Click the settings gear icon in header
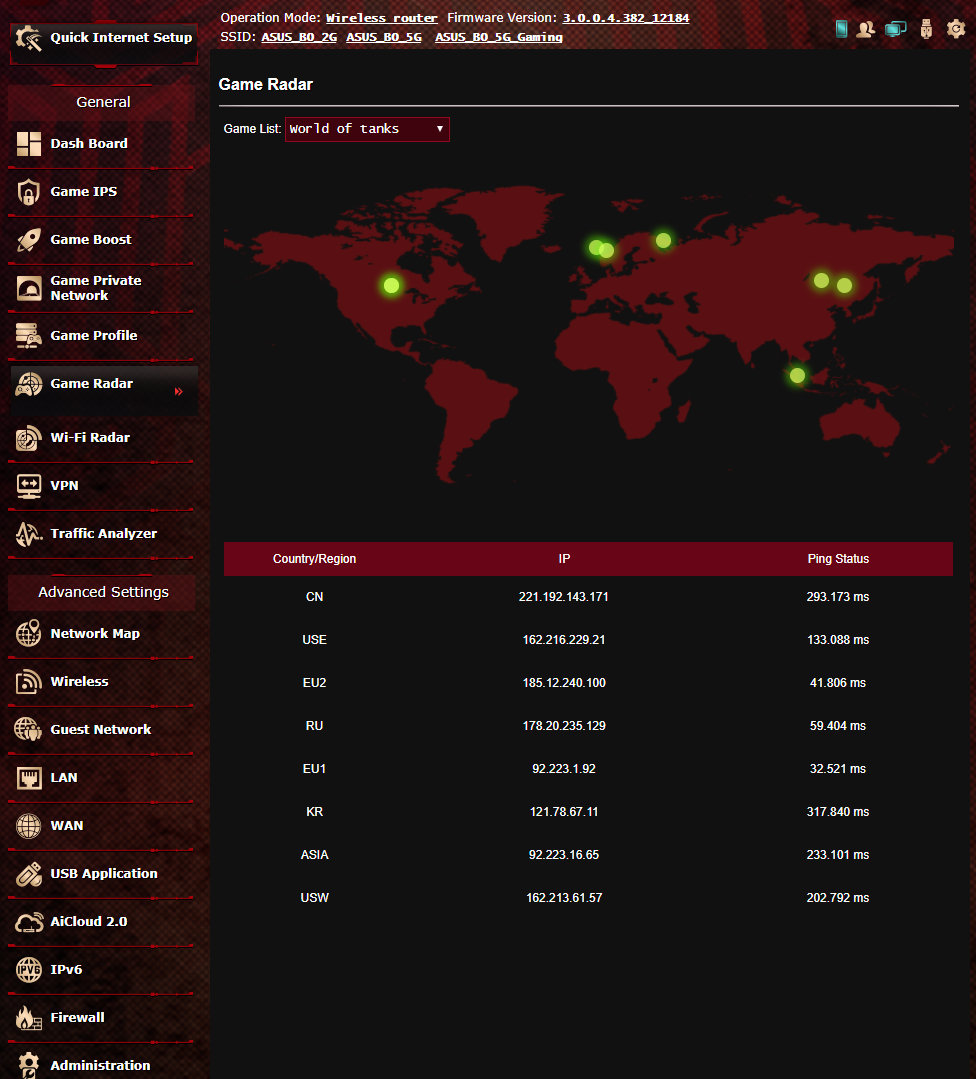Image resolution: width=976 pixels, height=1079 pixels. coord(956,29)
